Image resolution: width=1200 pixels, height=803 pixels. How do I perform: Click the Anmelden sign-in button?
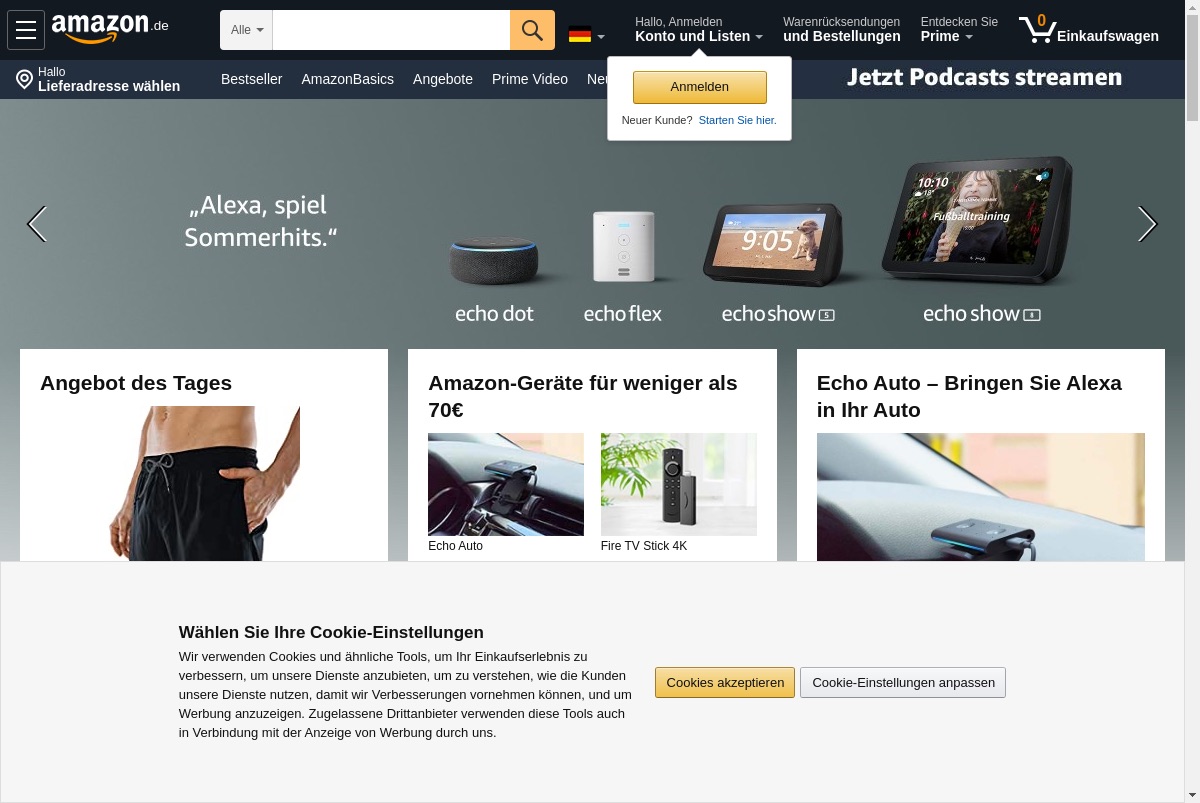pos(700,87)
